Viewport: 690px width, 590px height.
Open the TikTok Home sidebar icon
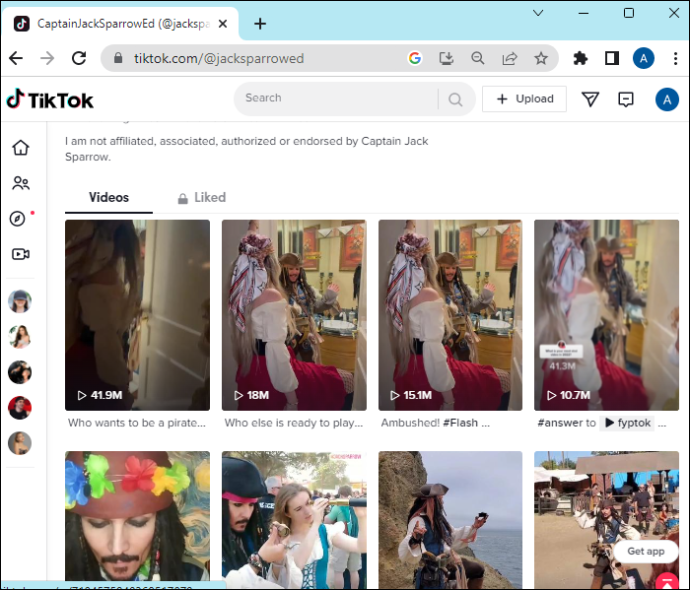pos(20,148)
